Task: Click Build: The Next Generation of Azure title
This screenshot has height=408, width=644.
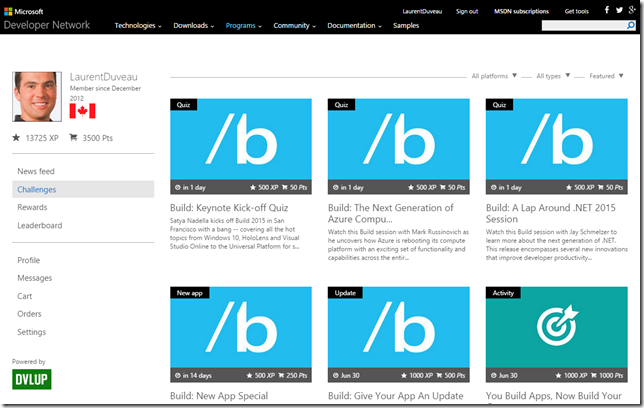Action: click(391, 213)
